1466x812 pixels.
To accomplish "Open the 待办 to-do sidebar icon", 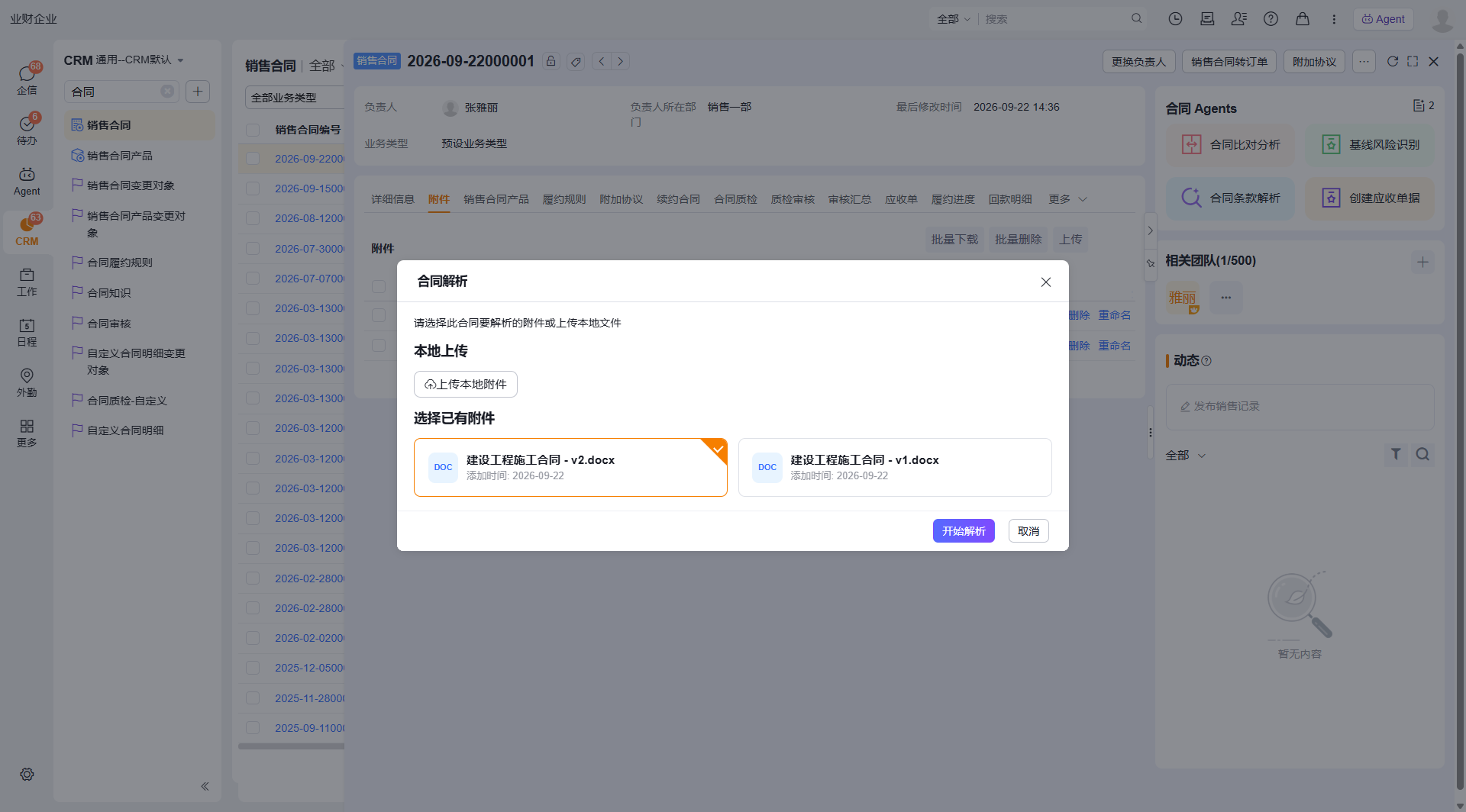I will [x=27, y=130].
